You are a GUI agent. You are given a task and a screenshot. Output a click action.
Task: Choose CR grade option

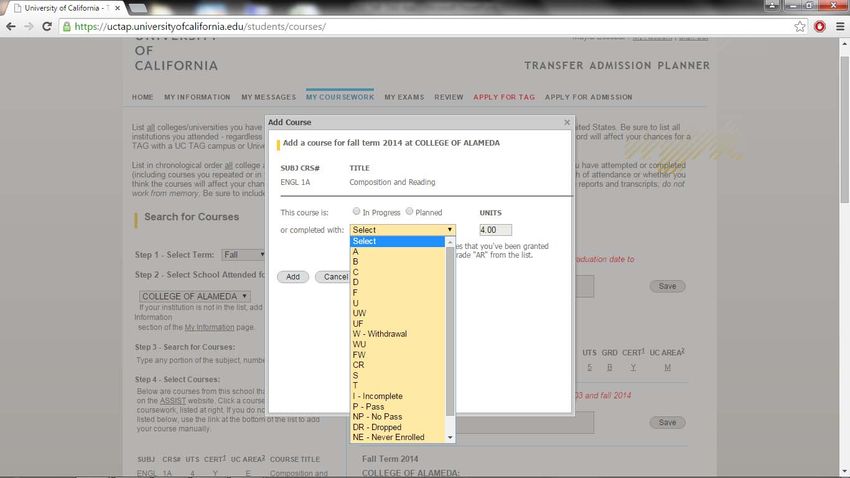pos(397,365)
